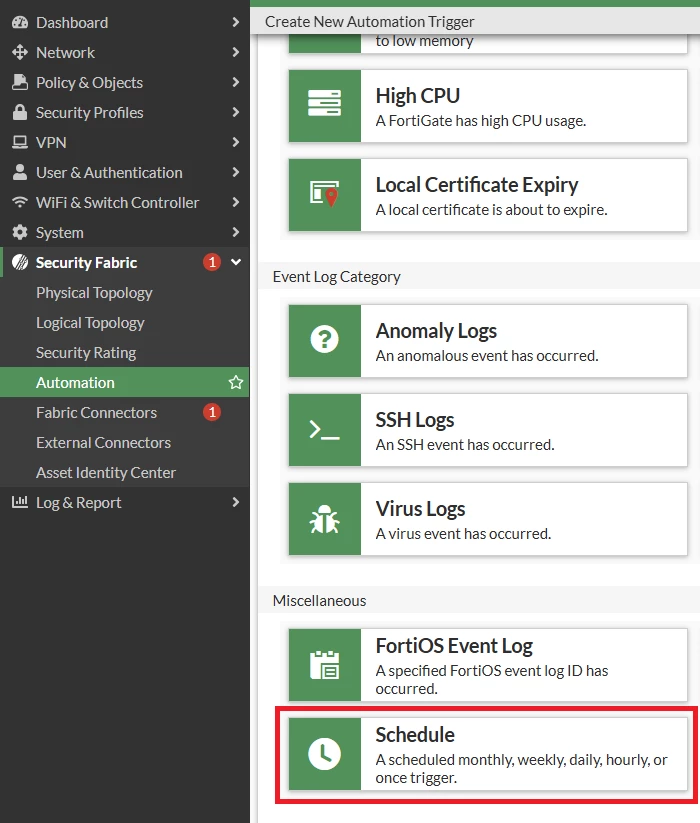
Task: Choose the High CPU trigger
Action: click(488, 106)
